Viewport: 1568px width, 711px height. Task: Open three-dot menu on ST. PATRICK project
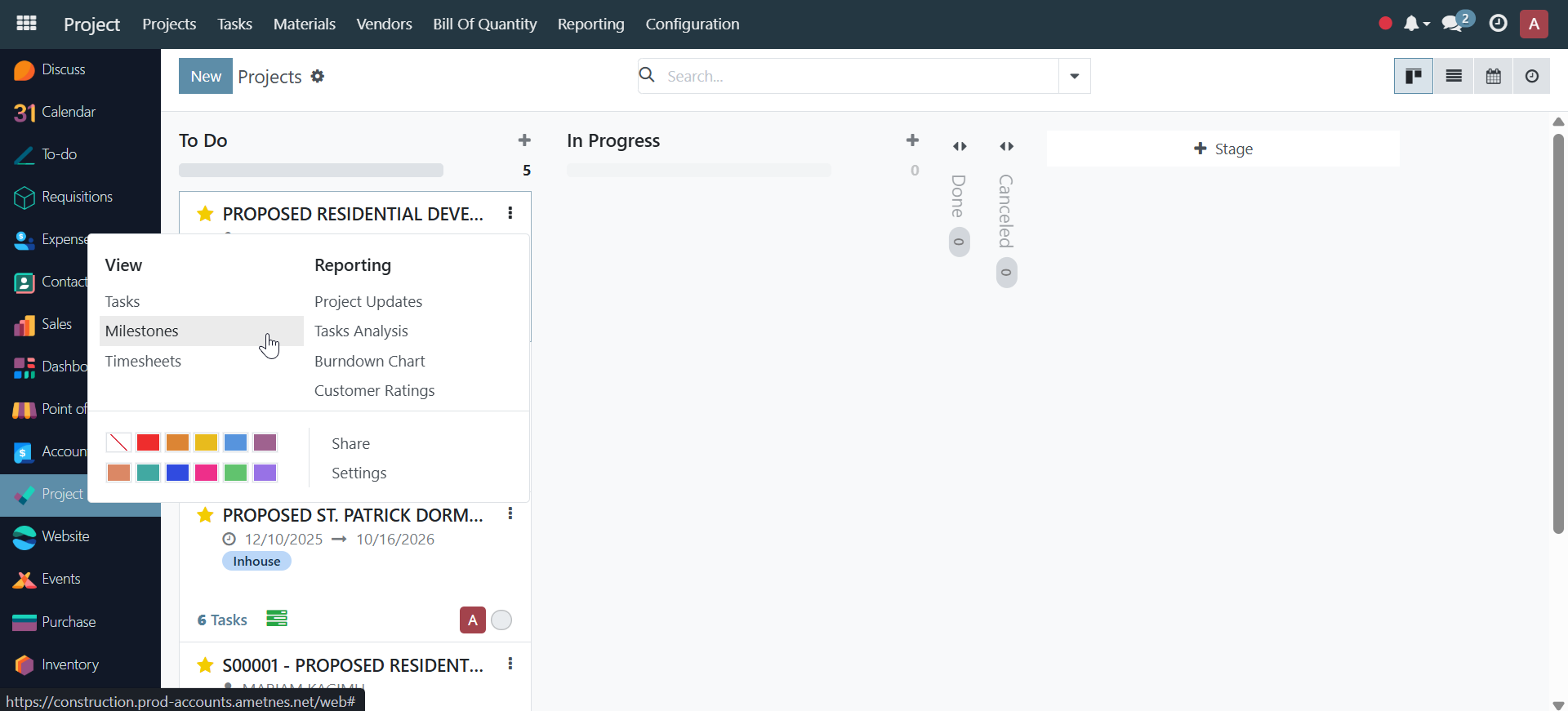pos(510,514)
